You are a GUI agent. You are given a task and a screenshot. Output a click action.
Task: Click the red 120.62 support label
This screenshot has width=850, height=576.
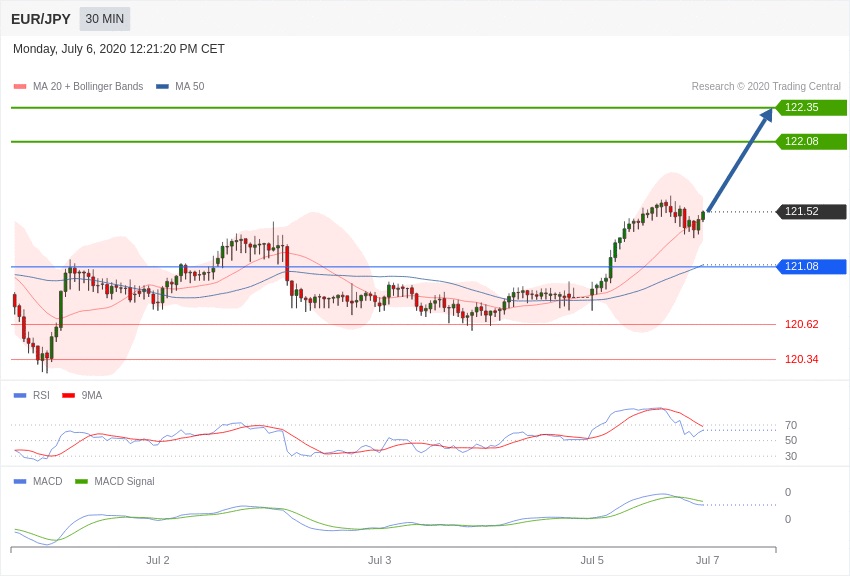[x=801, y=324]
